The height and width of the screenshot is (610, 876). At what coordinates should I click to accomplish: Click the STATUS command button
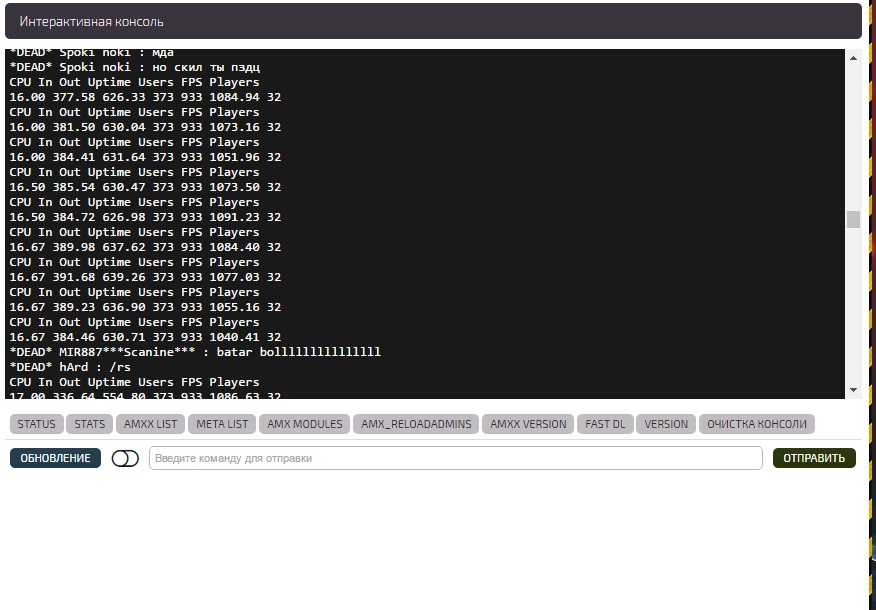36,424
